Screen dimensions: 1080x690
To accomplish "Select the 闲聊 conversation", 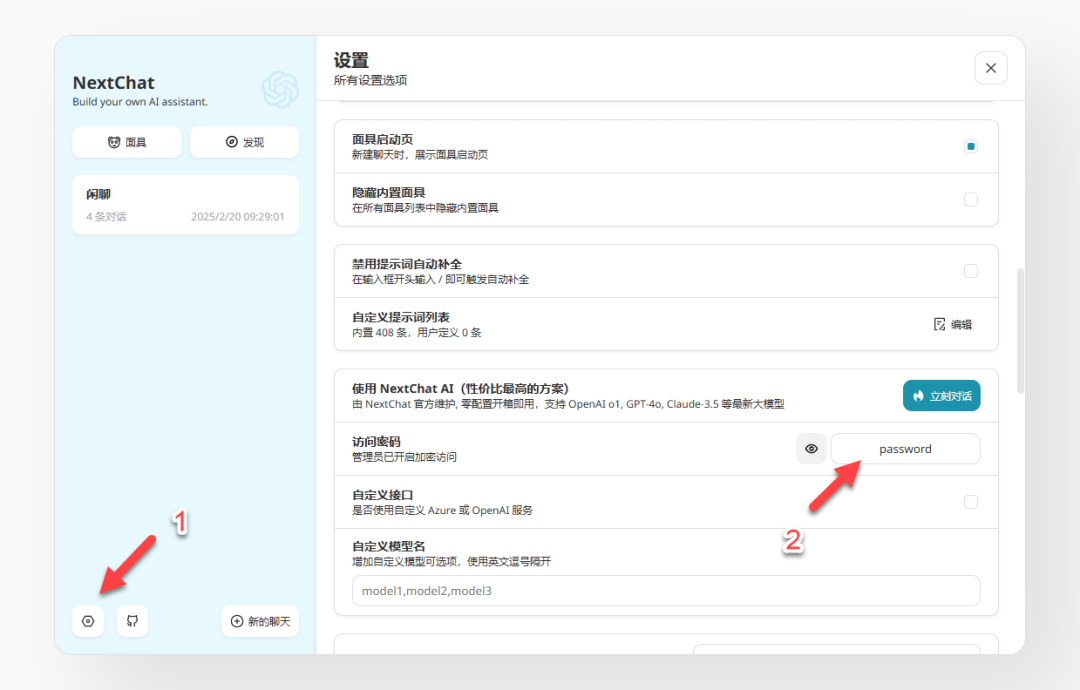I will tap(185, 205).
